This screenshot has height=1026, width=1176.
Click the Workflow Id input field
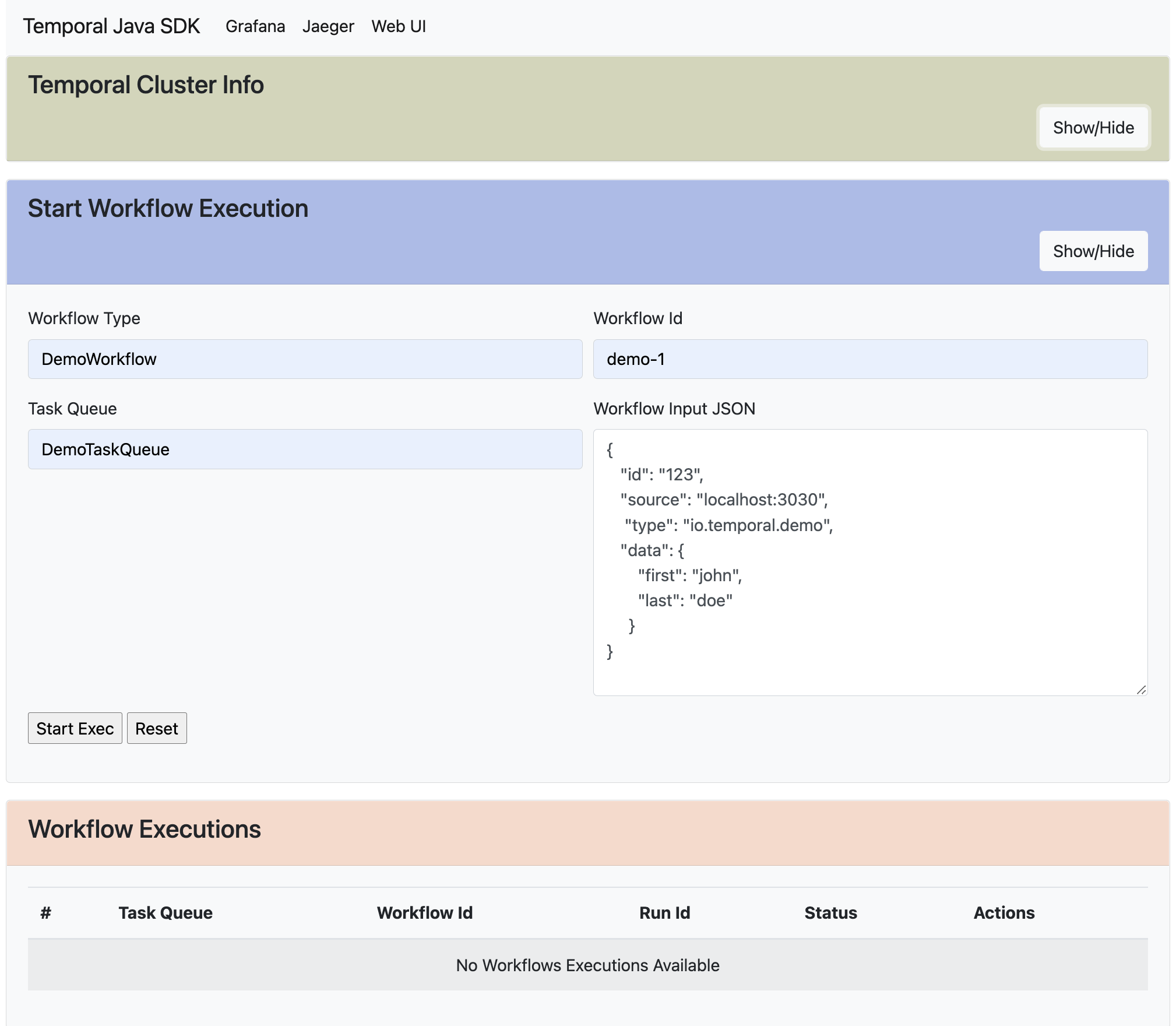click(870, 359)
